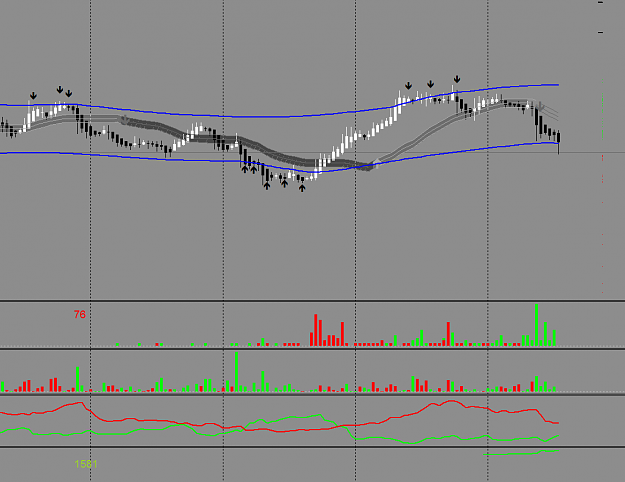This screenshot has height=482, width=625.
Task: Select the rightmost black down-arrow sell signal
Action: click(457, 79)
